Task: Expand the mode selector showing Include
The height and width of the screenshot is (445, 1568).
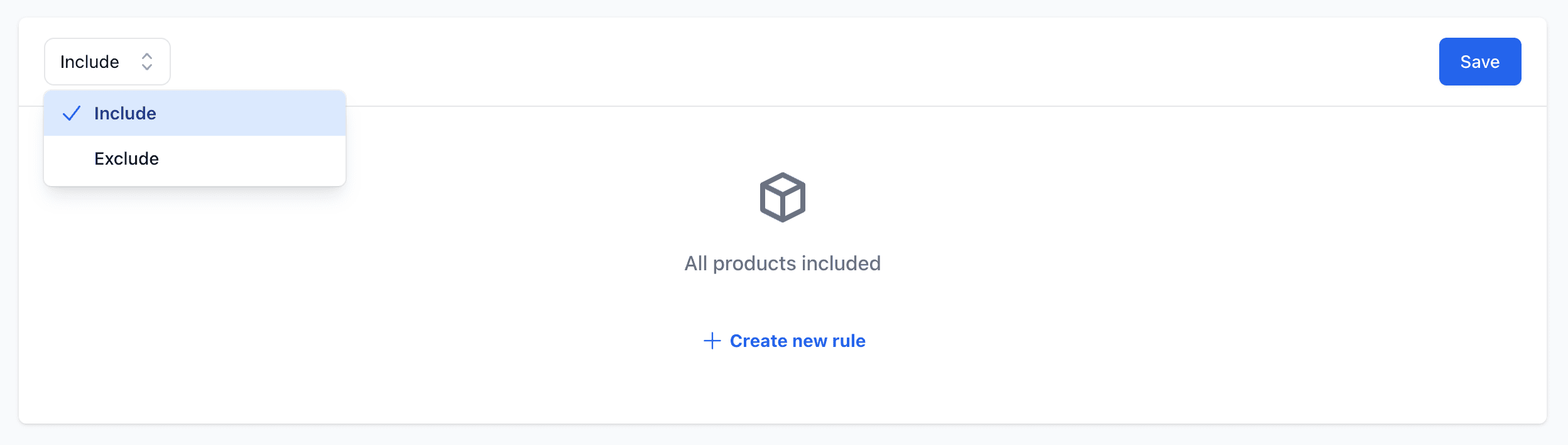Action: pos(107,61)
